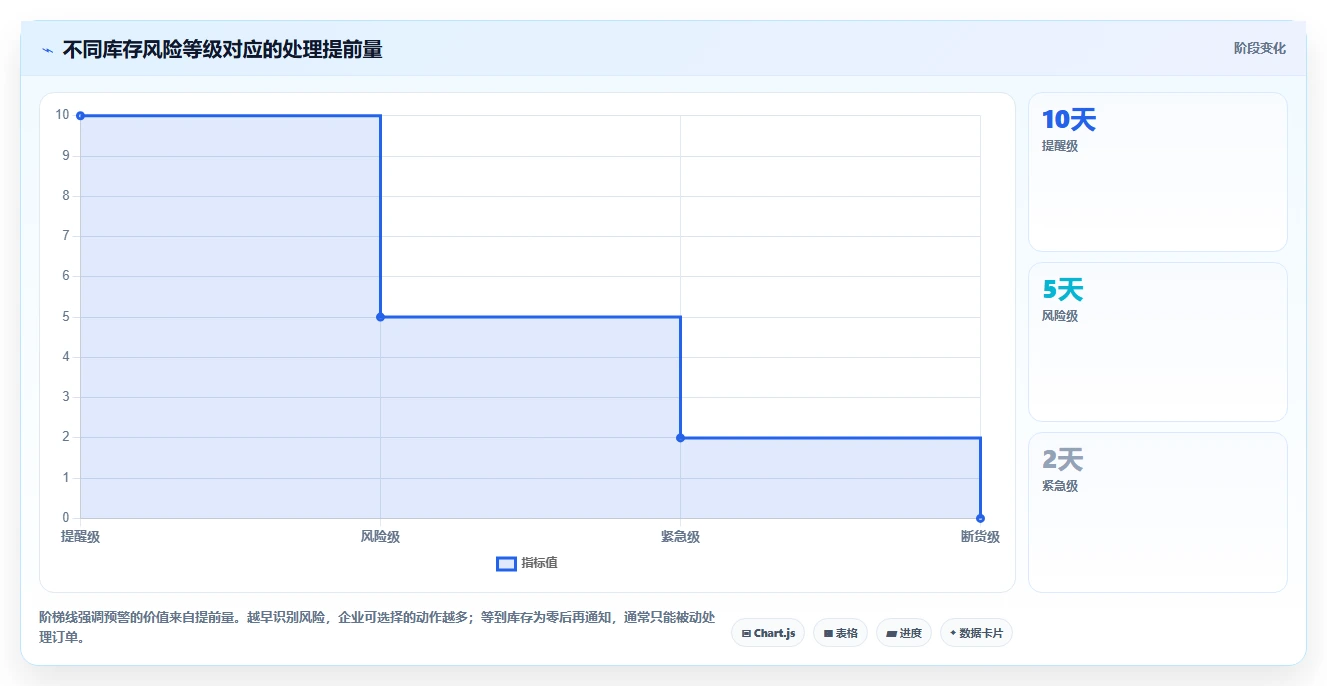Click the data point at 紧急级 value 2
This screenshot has width=1327, height=686.
pos(680,437)
